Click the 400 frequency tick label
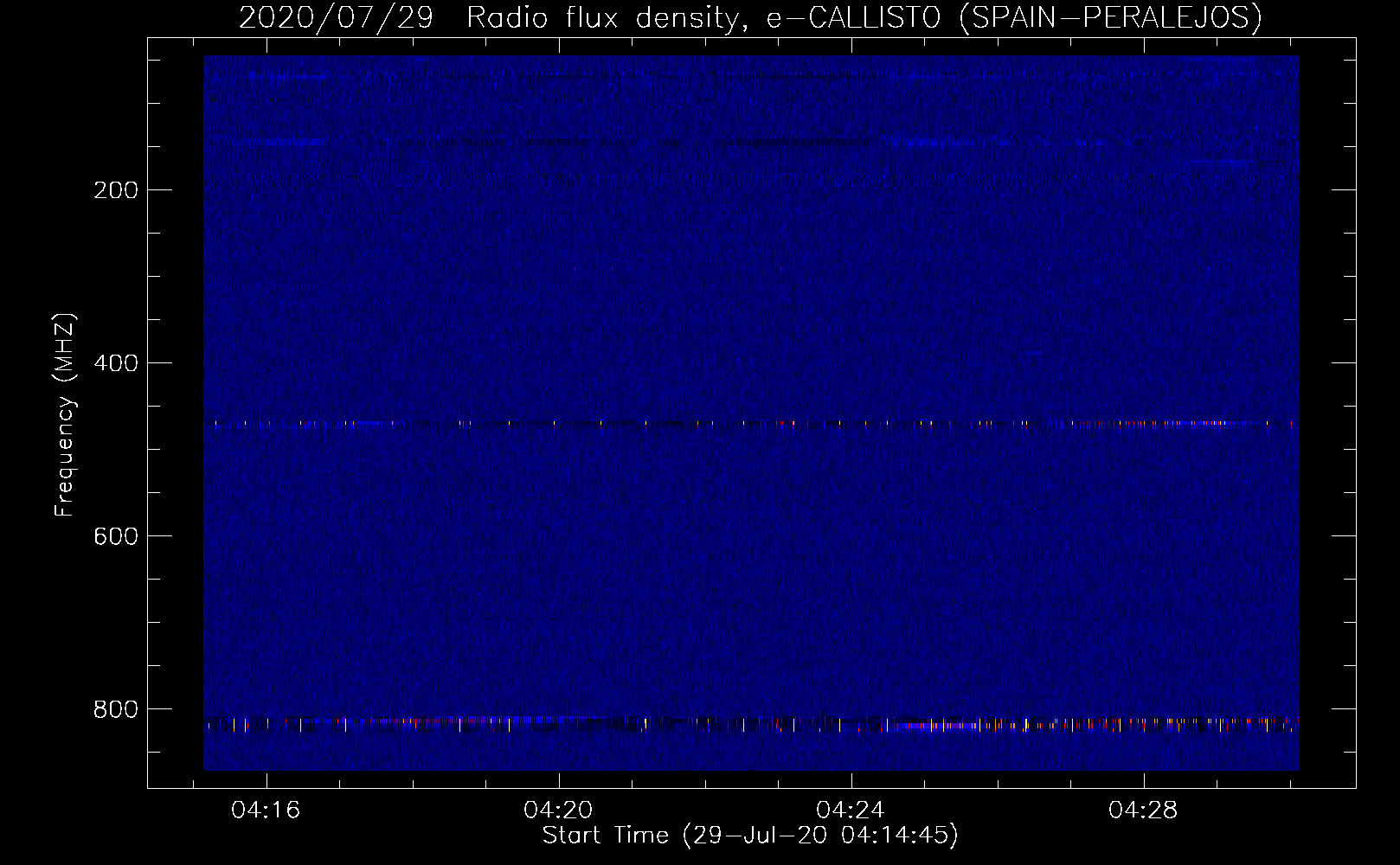This screenshot has width=1400, height=865. (116, 363)
